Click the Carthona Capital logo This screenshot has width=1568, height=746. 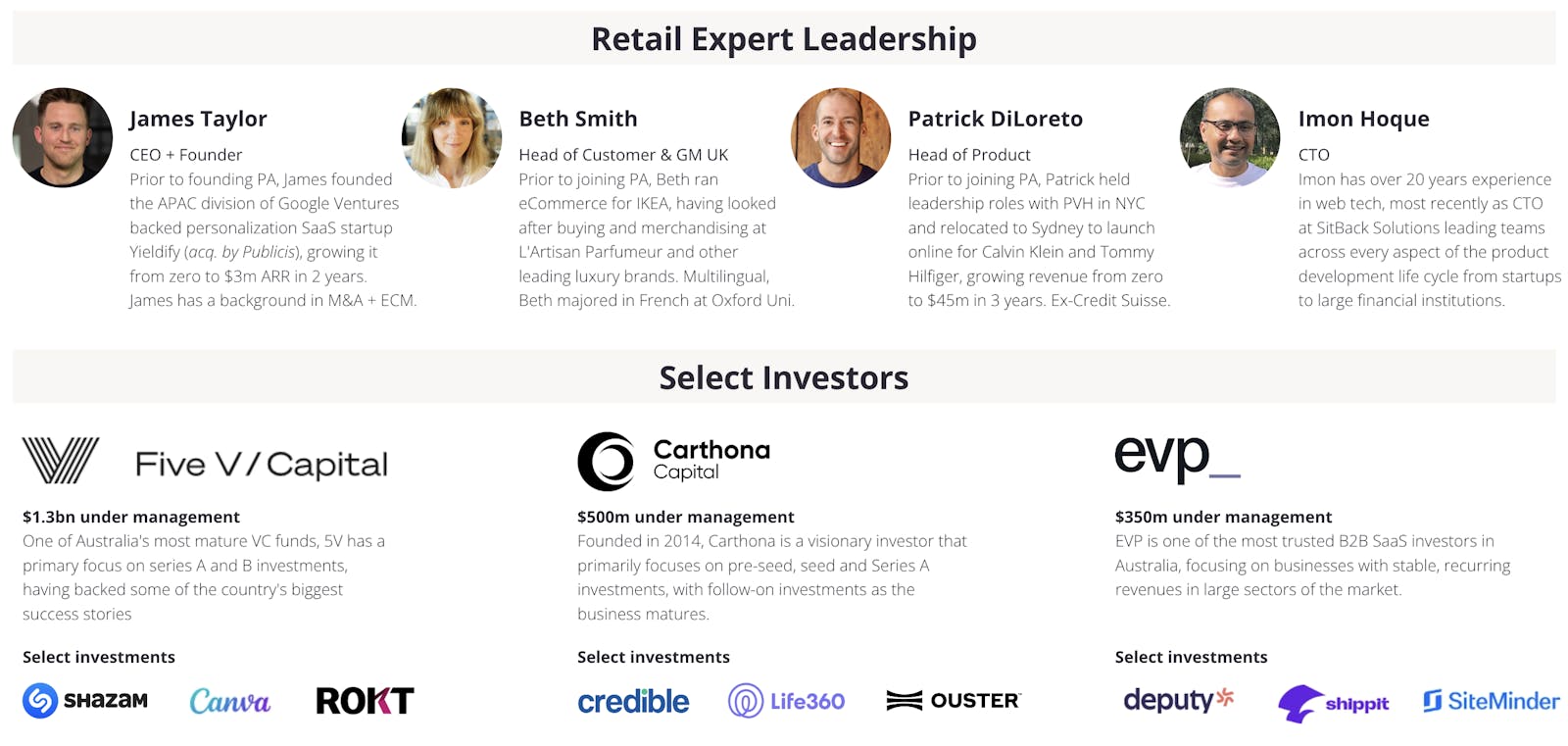(674, 461)
